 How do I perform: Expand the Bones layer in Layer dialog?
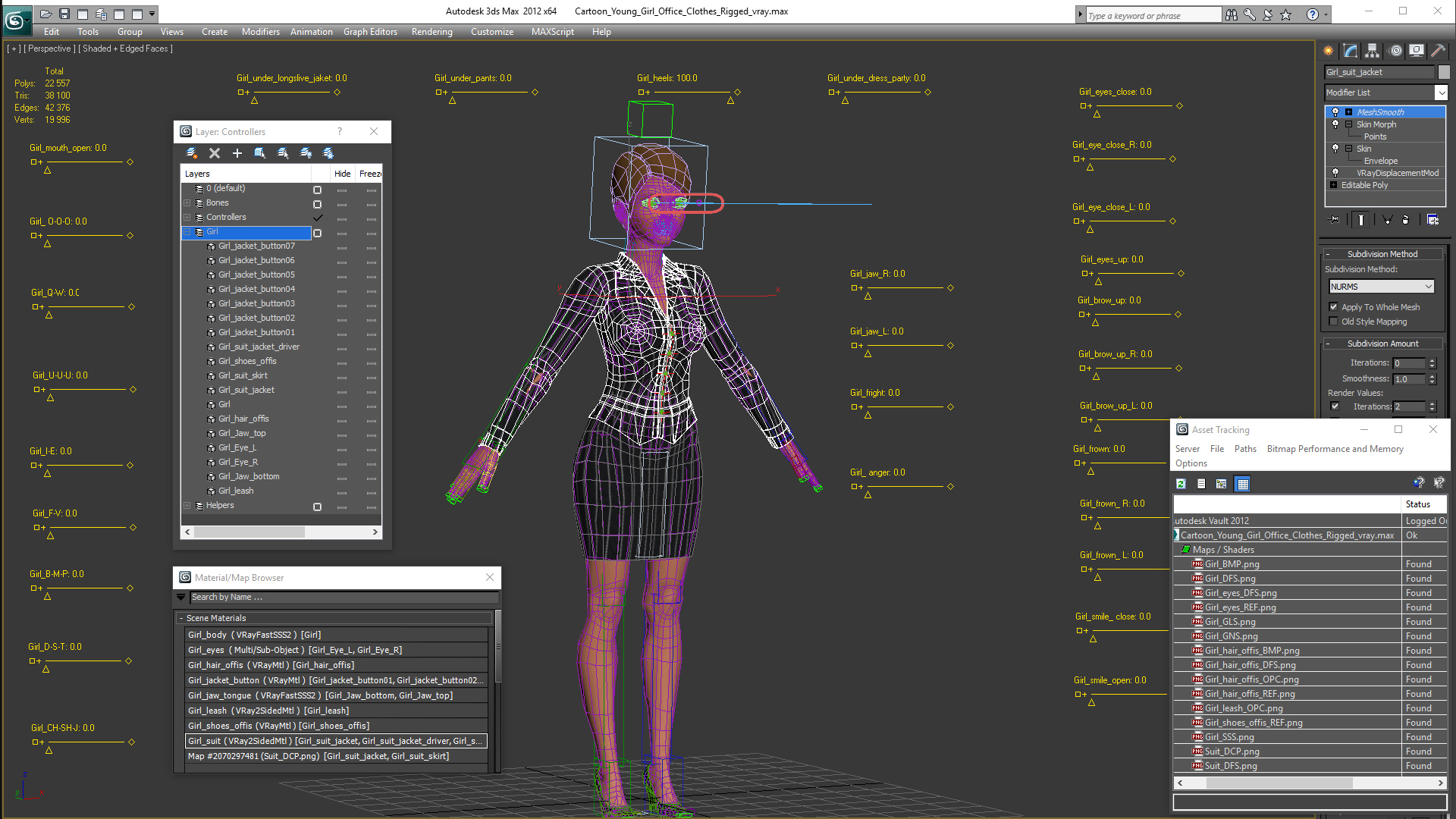click(x=187, y=203)
